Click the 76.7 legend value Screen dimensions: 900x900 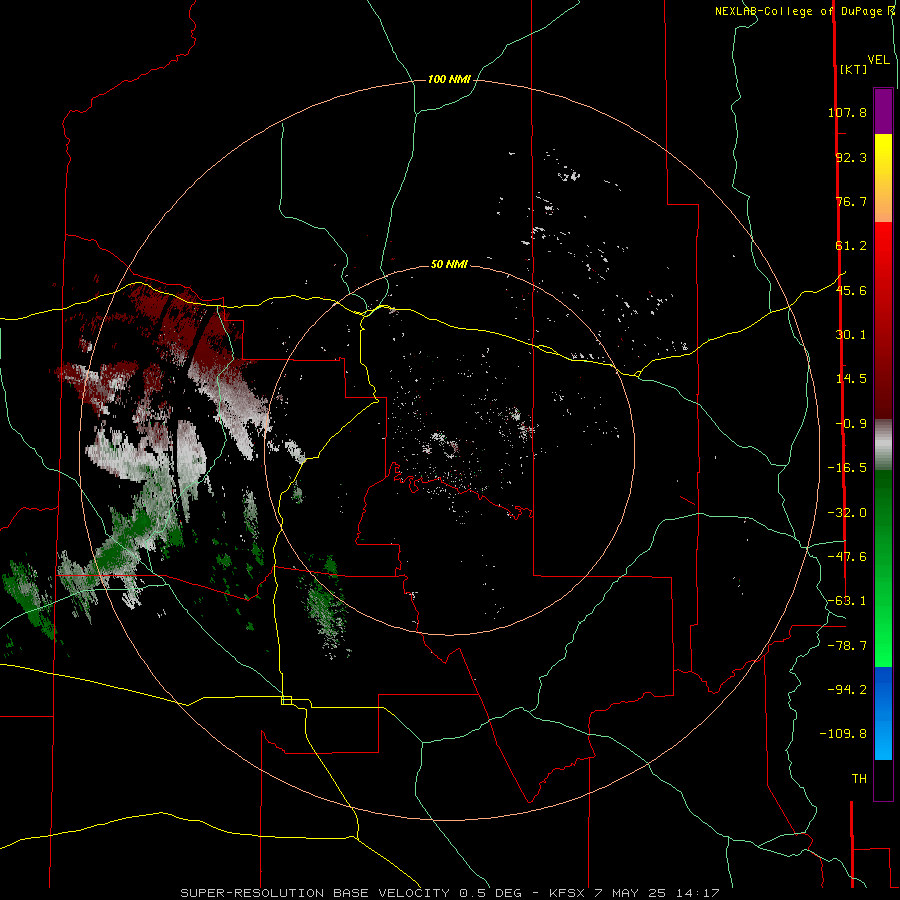[x=851, y=201]
